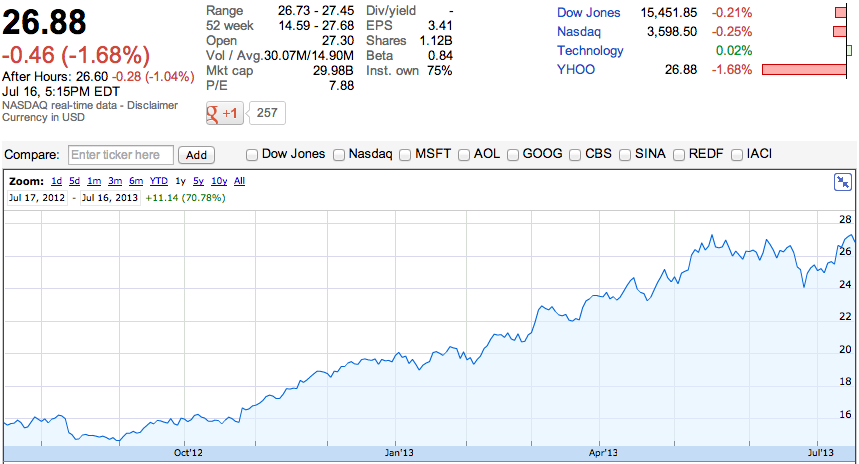
Task: Switch chart zoom to 5d
Action: (75, 181)
